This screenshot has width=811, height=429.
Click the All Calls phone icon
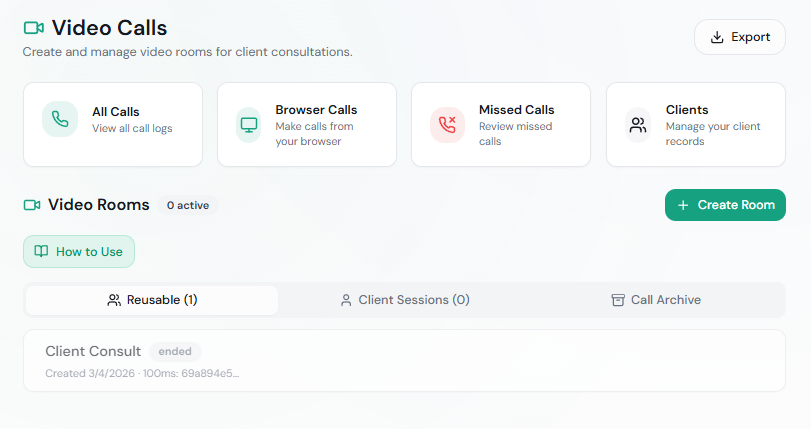(x=60, y=120)
